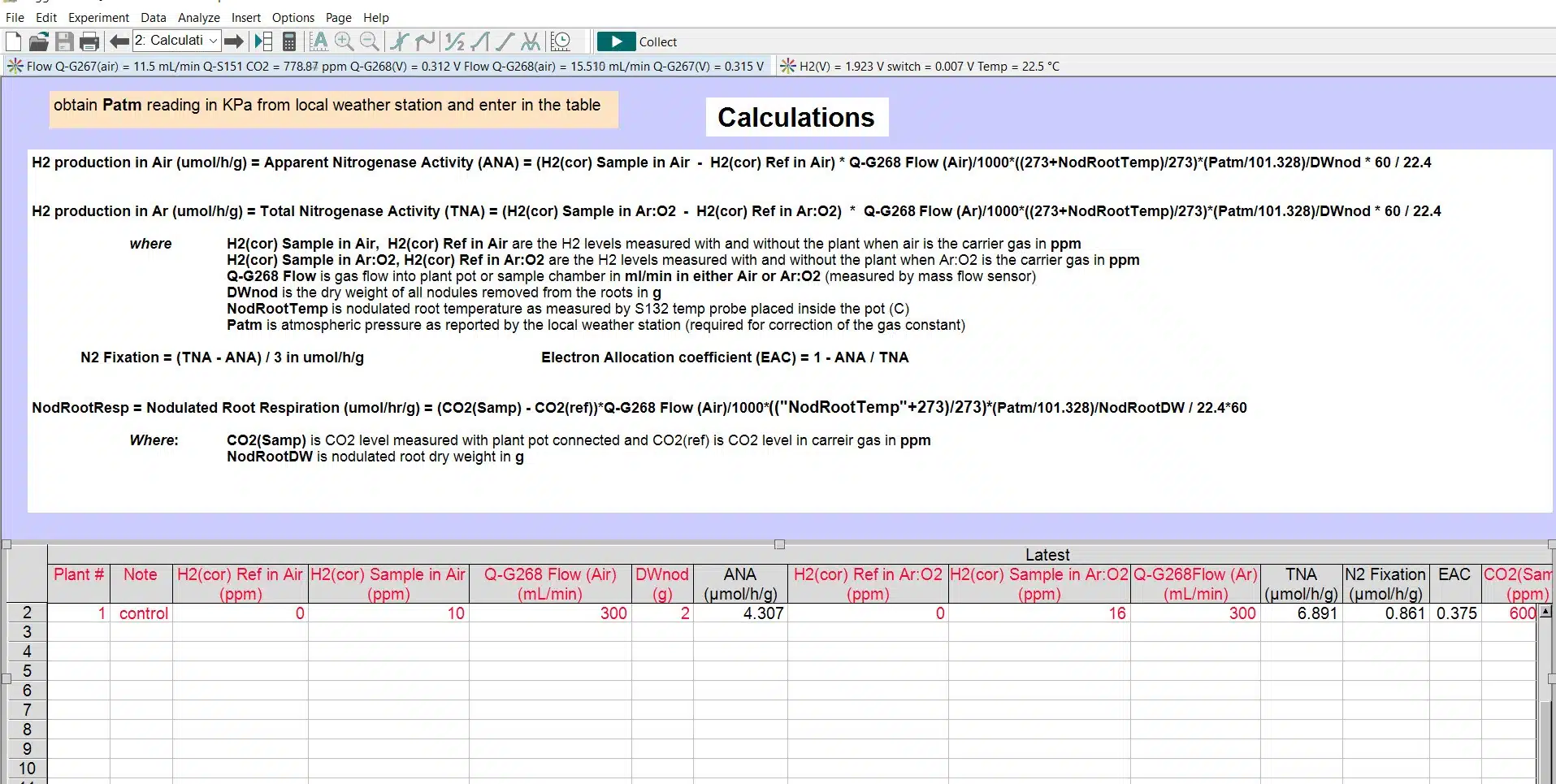Apply autoscale to the graph
Viewport: 1556px width, 784px height.
tap(322, 41)
